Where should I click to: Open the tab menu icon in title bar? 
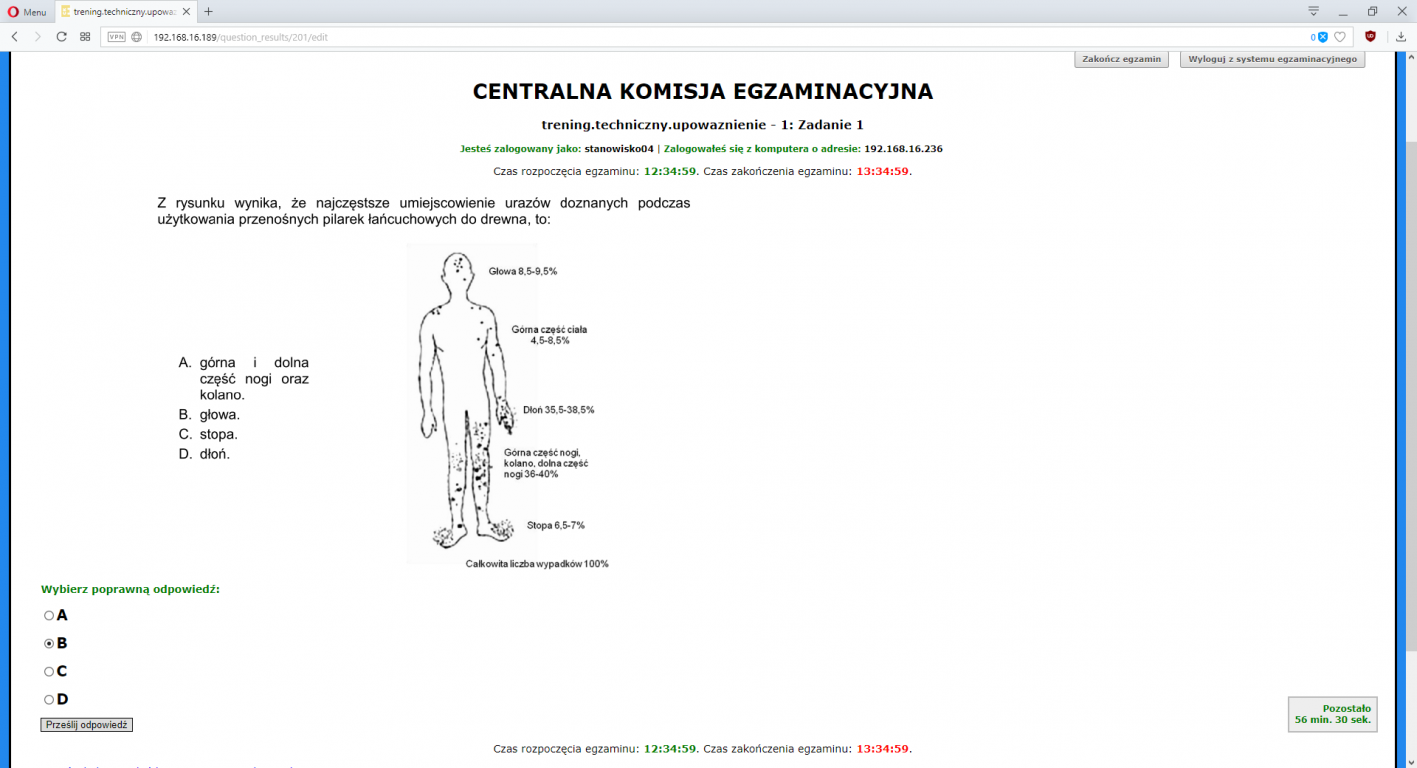1314,11
